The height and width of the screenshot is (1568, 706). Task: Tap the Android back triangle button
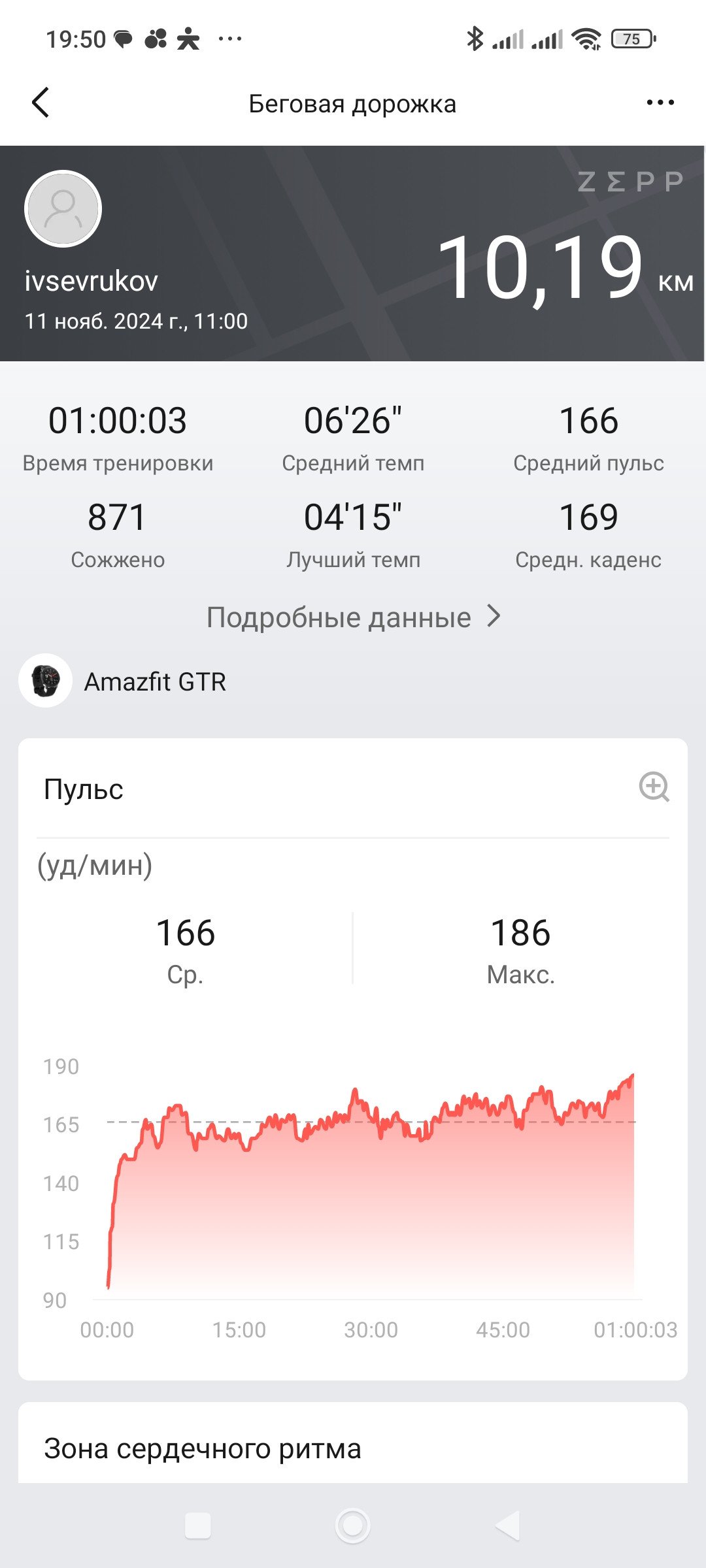point(507,1526)
